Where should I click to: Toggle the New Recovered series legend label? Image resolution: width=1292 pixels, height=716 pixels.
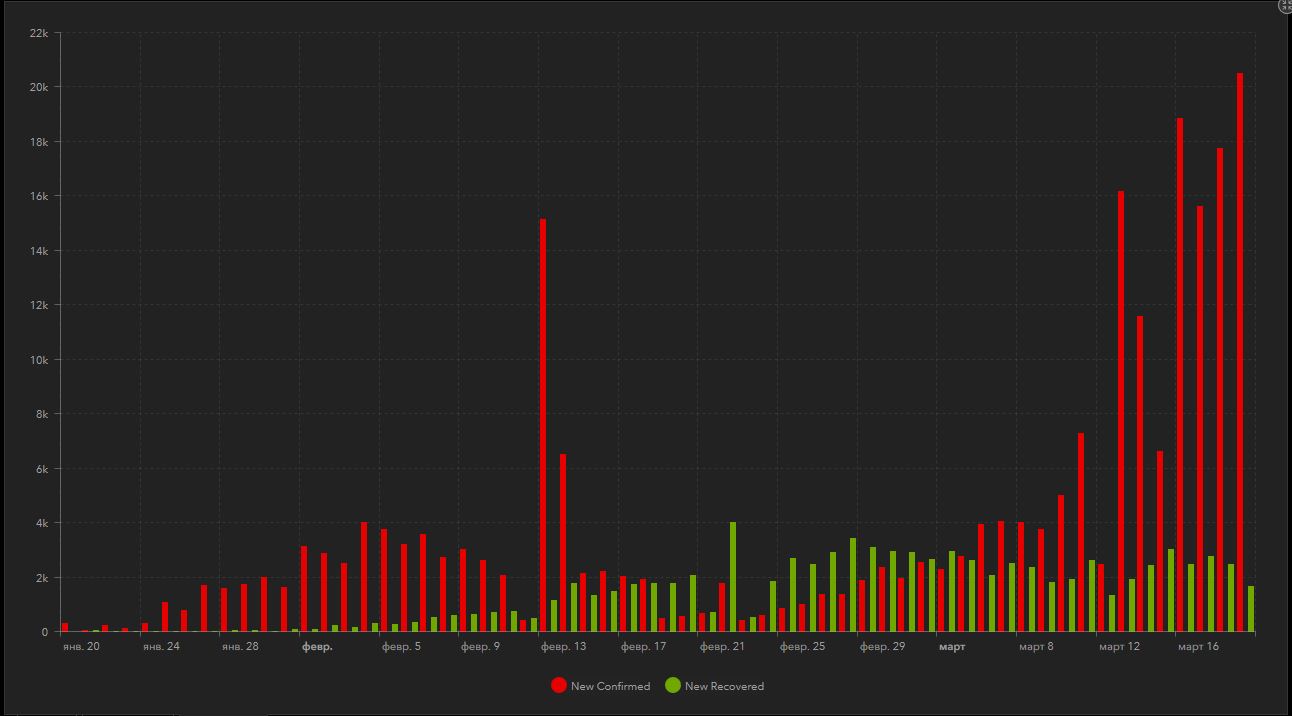[x=724, y=686]
